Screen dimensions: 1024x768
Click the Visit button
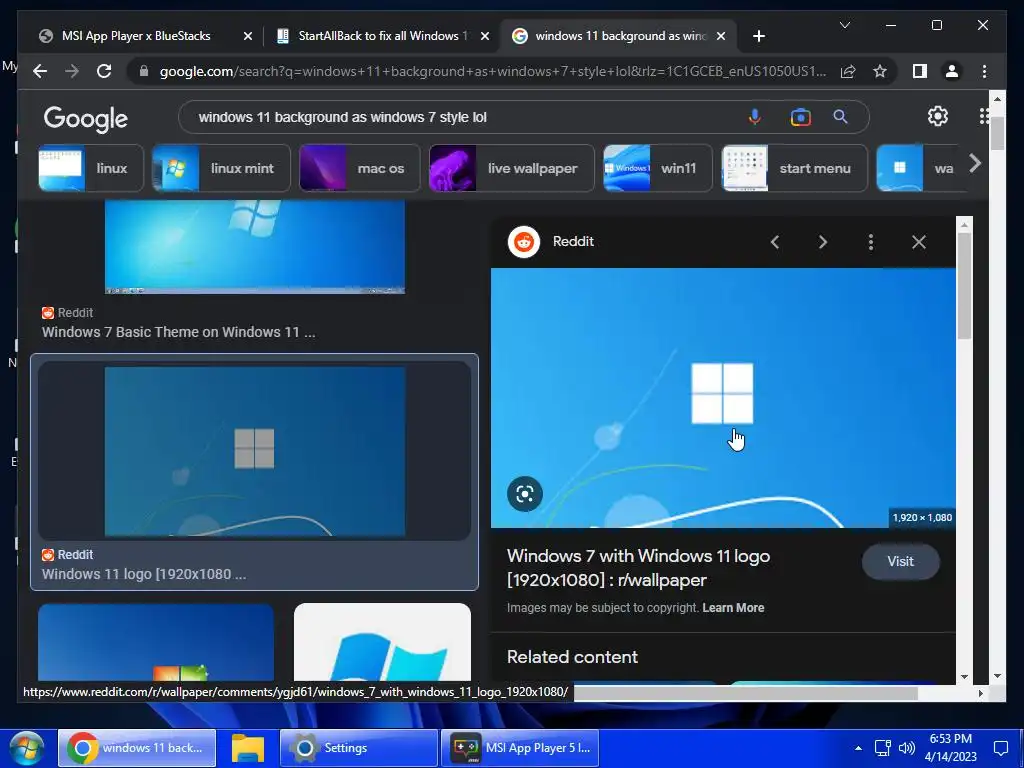(901, 561)
